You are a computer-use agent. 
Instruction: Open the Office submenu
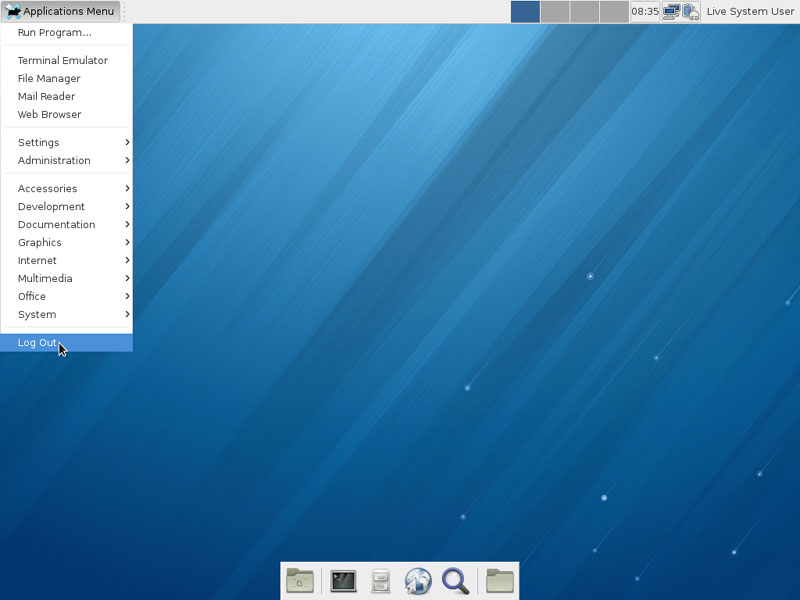click(x=67, y=296)
